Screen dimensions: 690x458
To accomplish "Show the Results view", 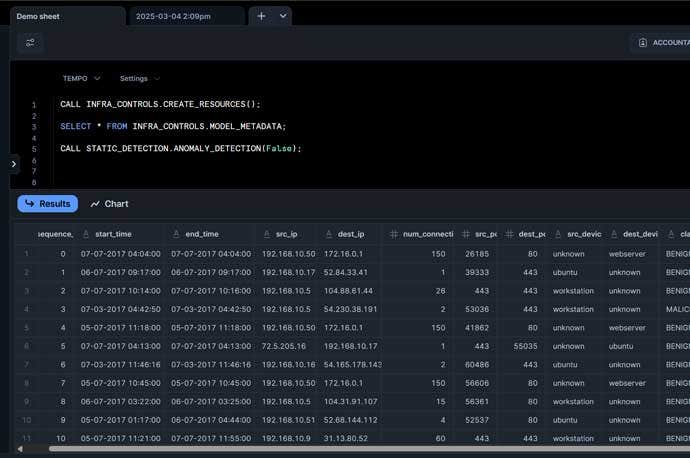I will pos(47,204).
